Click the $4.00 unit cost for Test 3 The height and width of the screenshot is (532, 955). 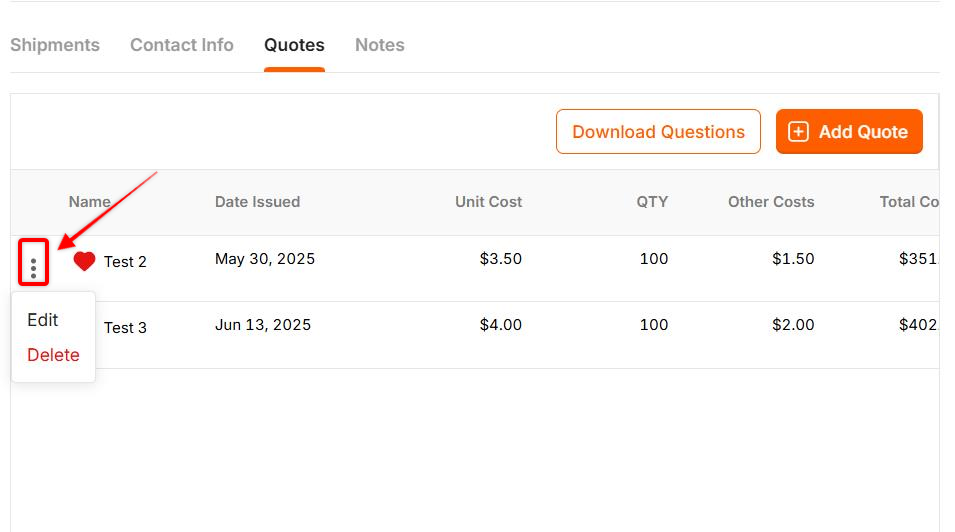pos(501,325)
